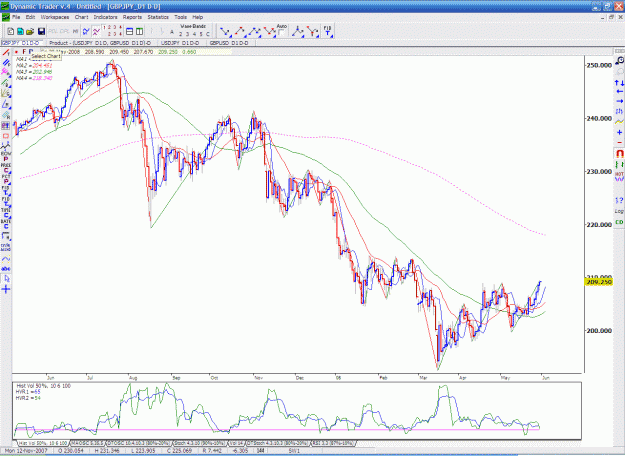Switch to the USDJPY D1 chart tab
This screenshot has width=625, height=456.
pos(180,43)
